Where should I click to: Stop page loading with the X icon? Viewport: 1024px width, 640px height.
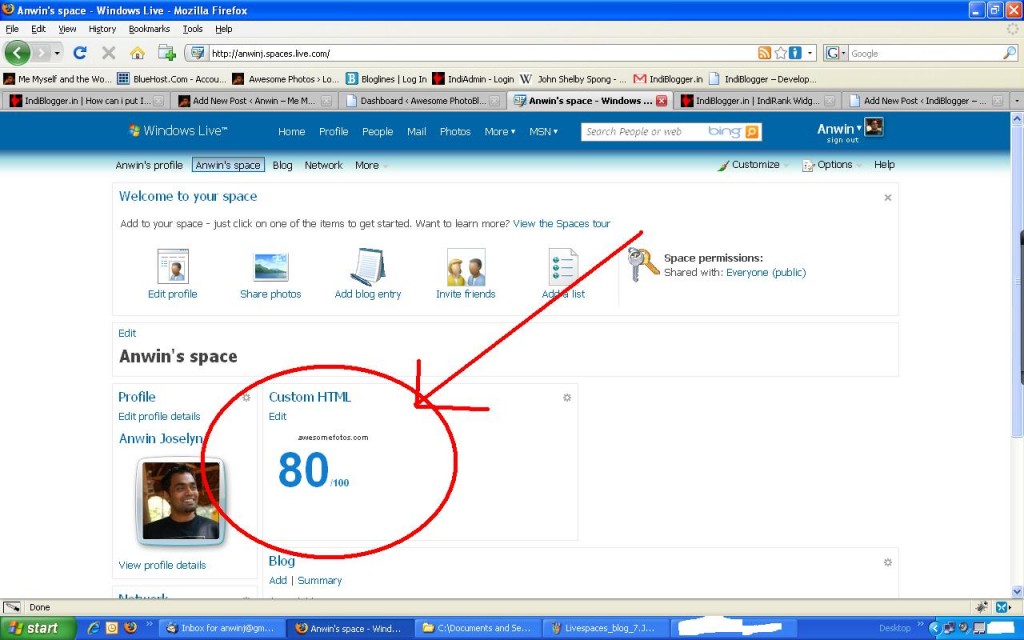click(108, 53)
